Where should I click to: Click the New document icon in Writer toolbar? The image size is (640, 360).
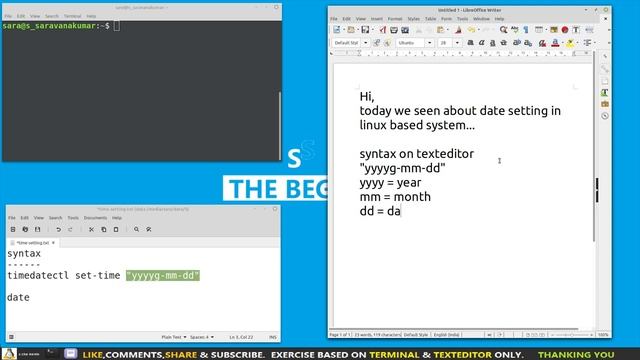(x=336, y=30)
